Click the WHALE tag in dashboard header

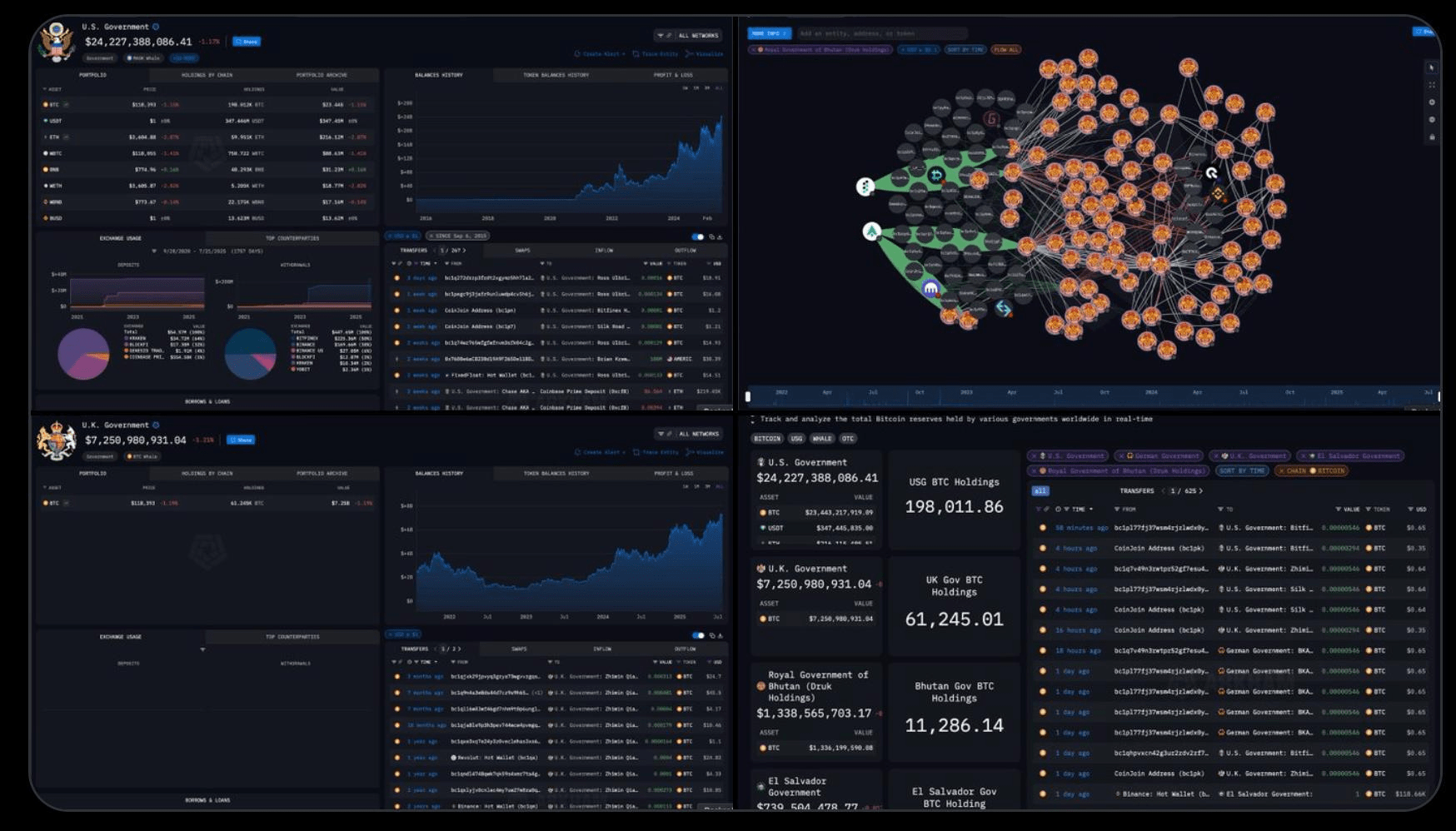point(822,439)
